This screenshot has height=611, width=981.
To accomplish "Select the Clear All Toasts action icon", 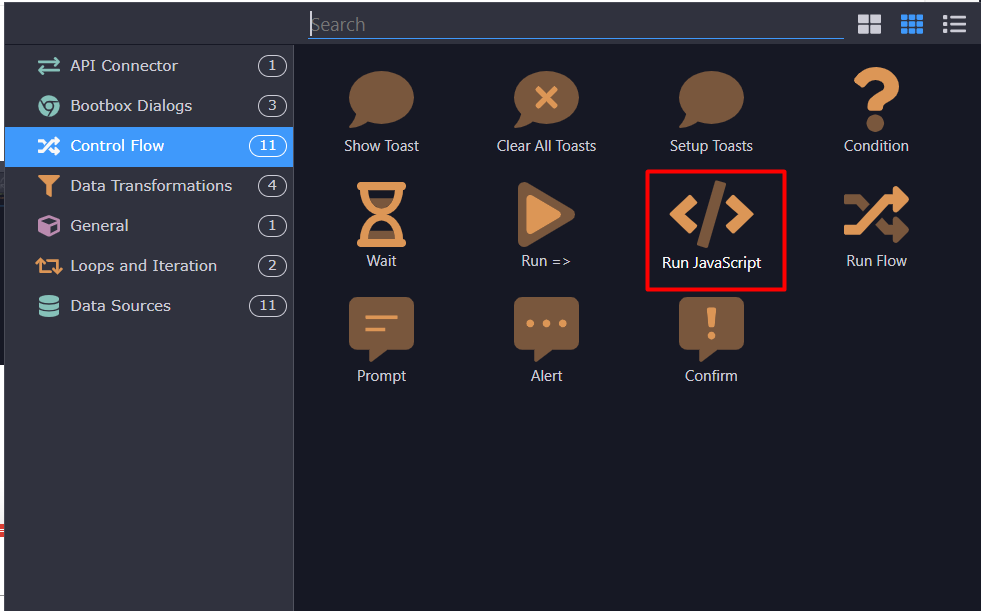I will click(546, 99).
